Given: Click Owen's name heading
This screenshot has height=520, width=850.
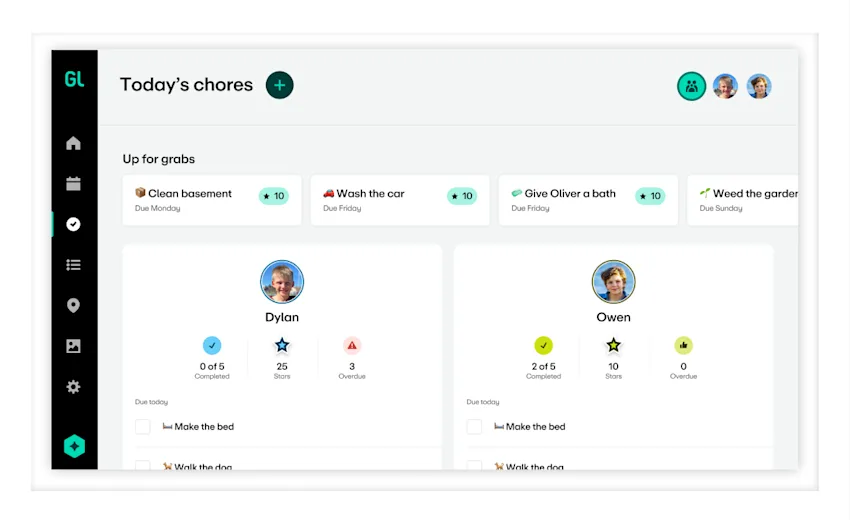Looking at the screenshot, I should 613,317.
